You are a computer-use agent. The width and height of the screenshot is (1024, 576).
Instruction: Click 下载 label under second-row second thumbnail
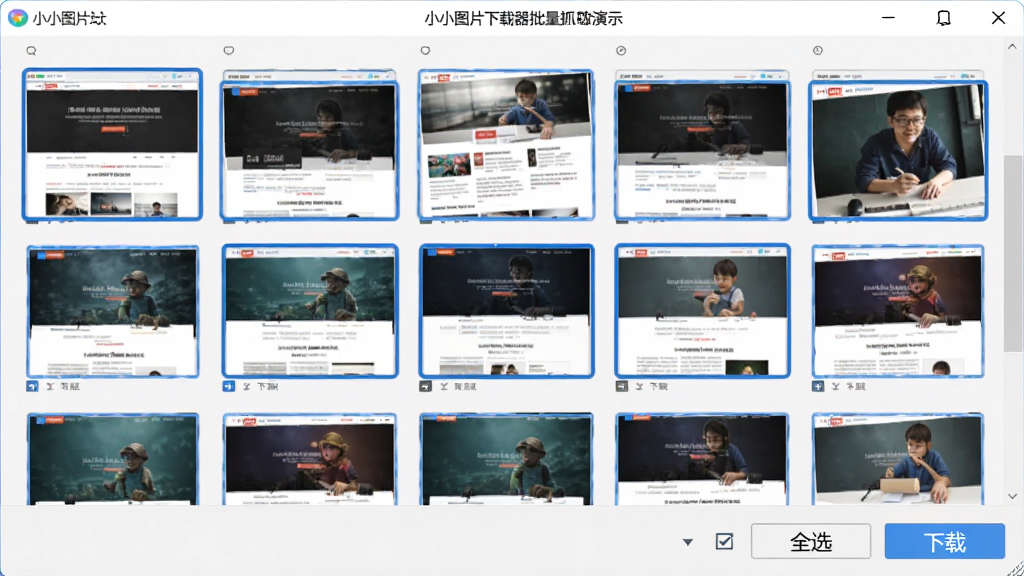tap(268, 387)
